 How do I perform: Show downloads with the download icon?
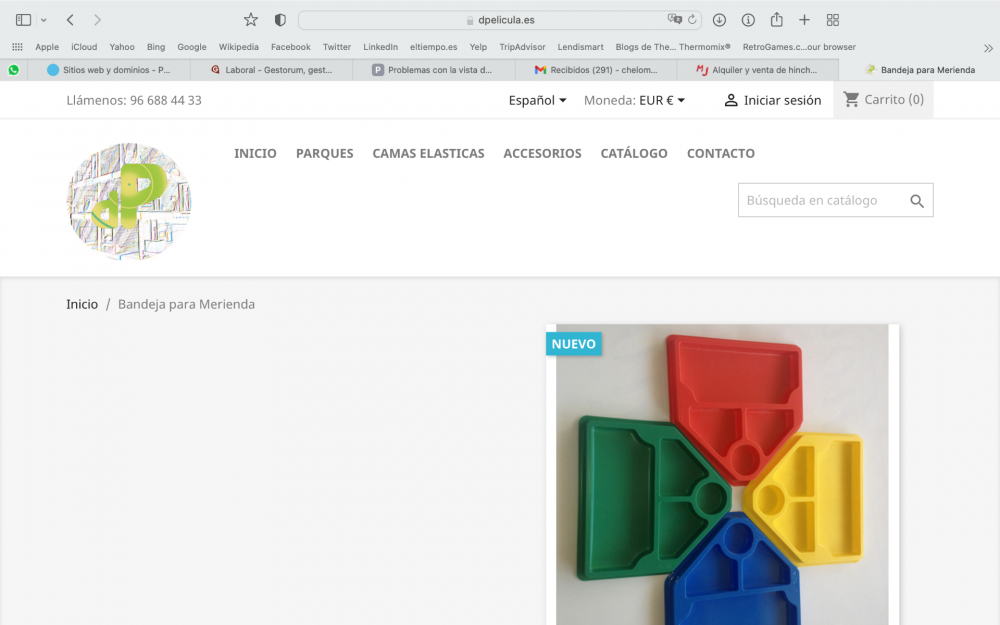(x=719, y=20)
